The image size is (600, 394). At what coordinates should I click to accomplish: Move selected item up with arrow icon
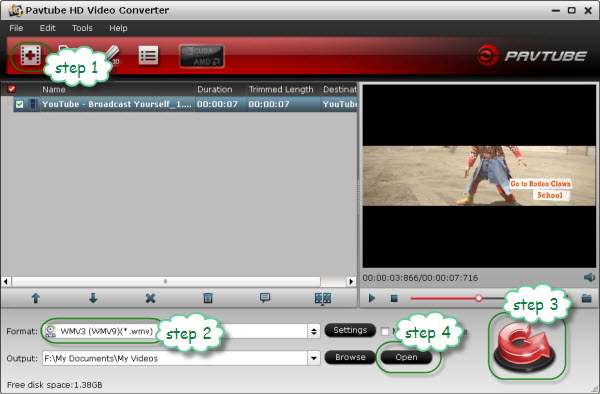[x=36, y=298]
